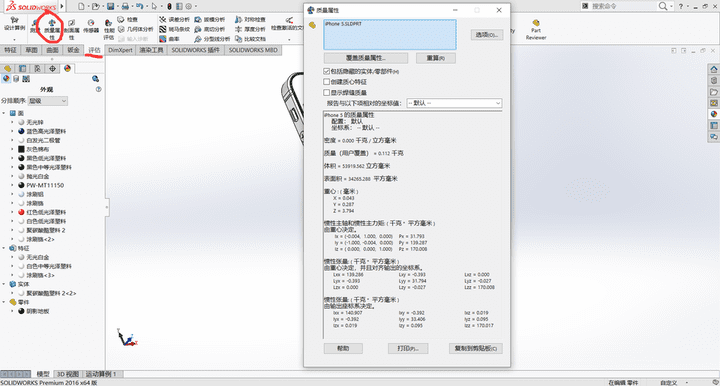The width and height of the screenshot is (720, 386).
Task: Click the 性能评估 icon
Action: pos(109,30)
